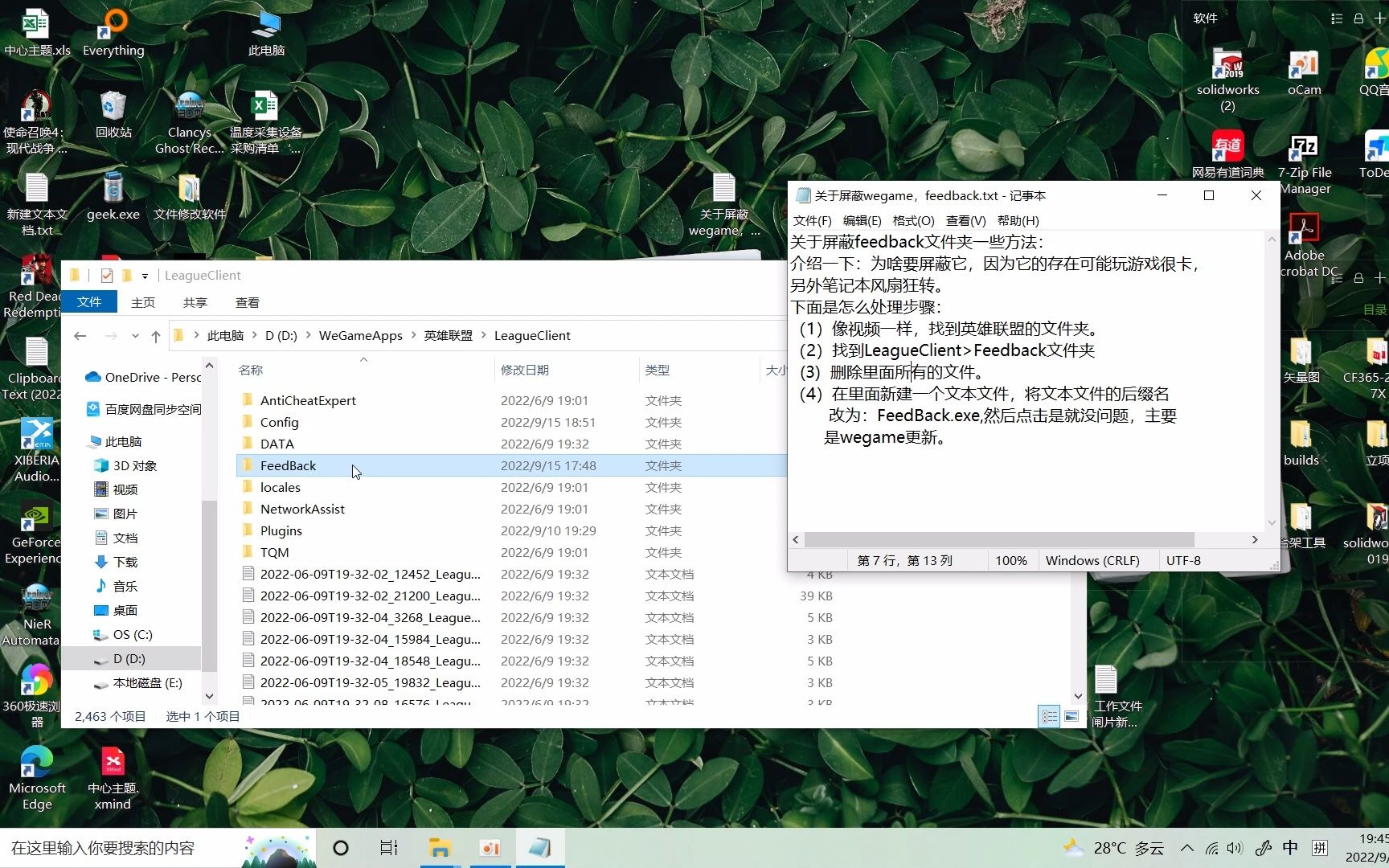Expand the chevron after D (D:) in the path
This screenshot has height=868, width=1389.
click(x=309, y=336)
